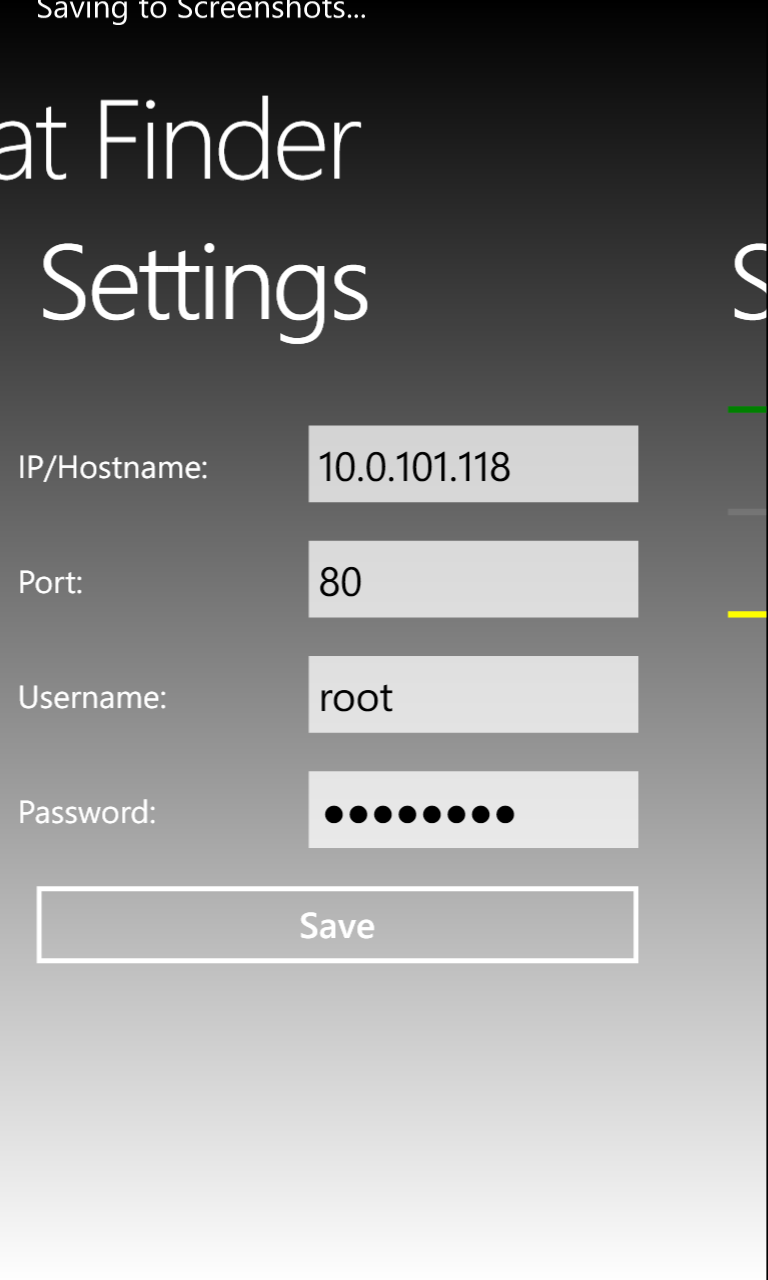Click inside the Port text box
Screen dimensions: 768x1280
pyautogui.click(x=472, y=579)
